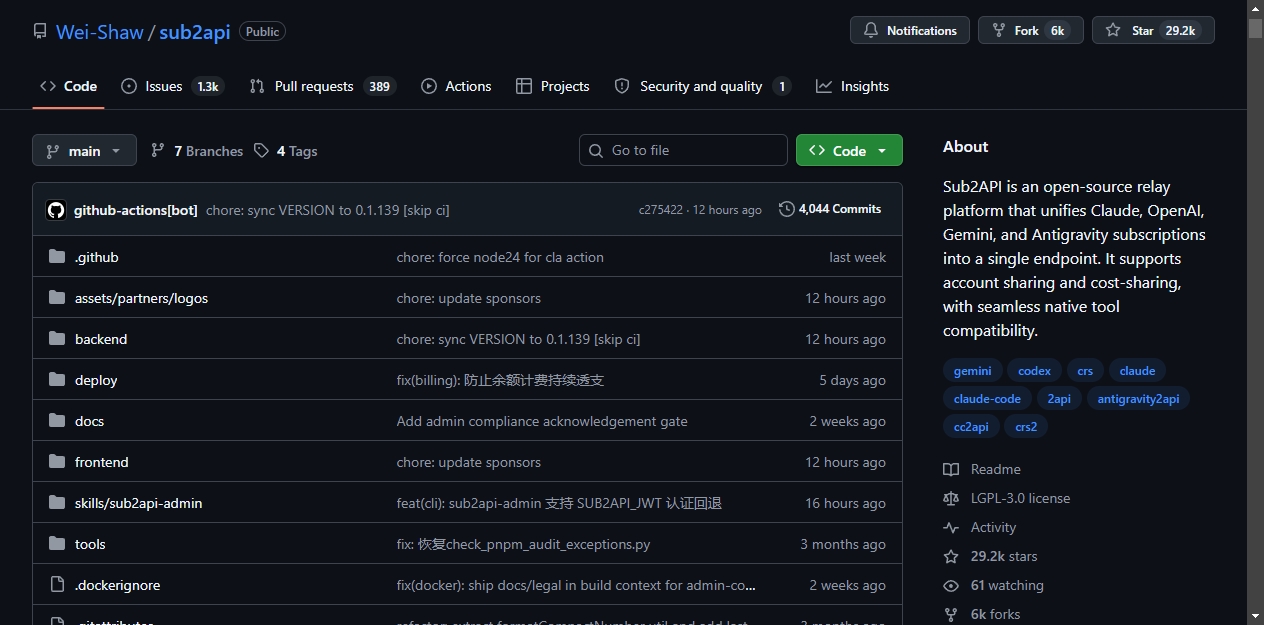1264x625 pixels.
Task: View 7 Branches link
Action: click(197, 151)
